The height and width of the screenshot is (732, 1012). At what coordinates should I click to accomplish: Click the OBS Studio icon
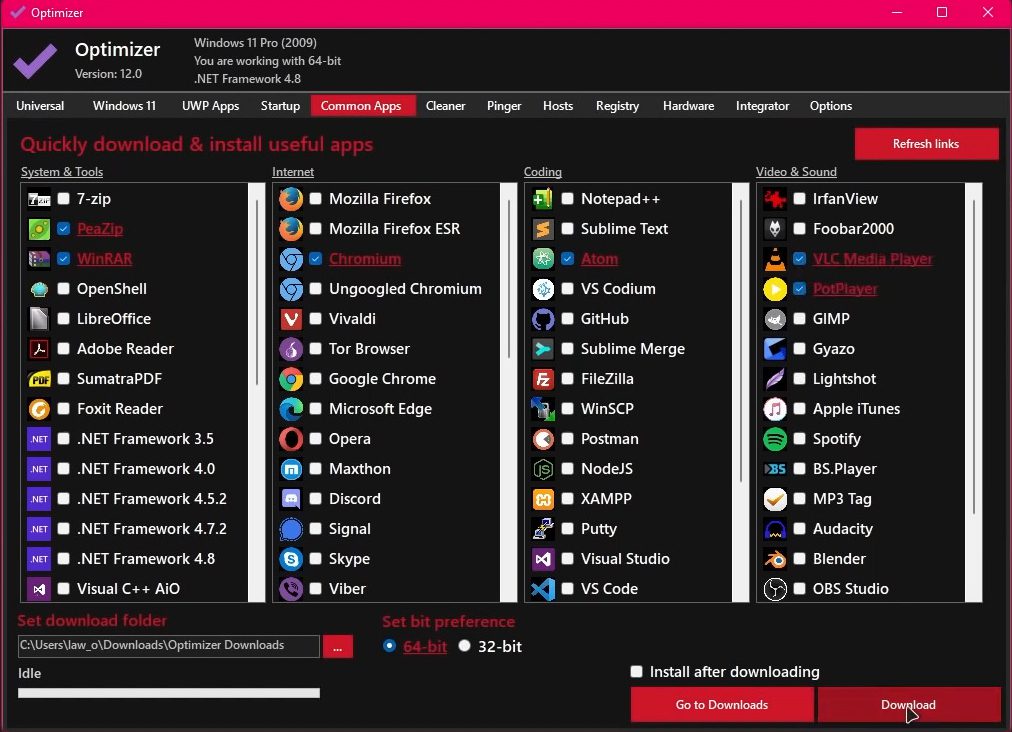pos(775,589)
